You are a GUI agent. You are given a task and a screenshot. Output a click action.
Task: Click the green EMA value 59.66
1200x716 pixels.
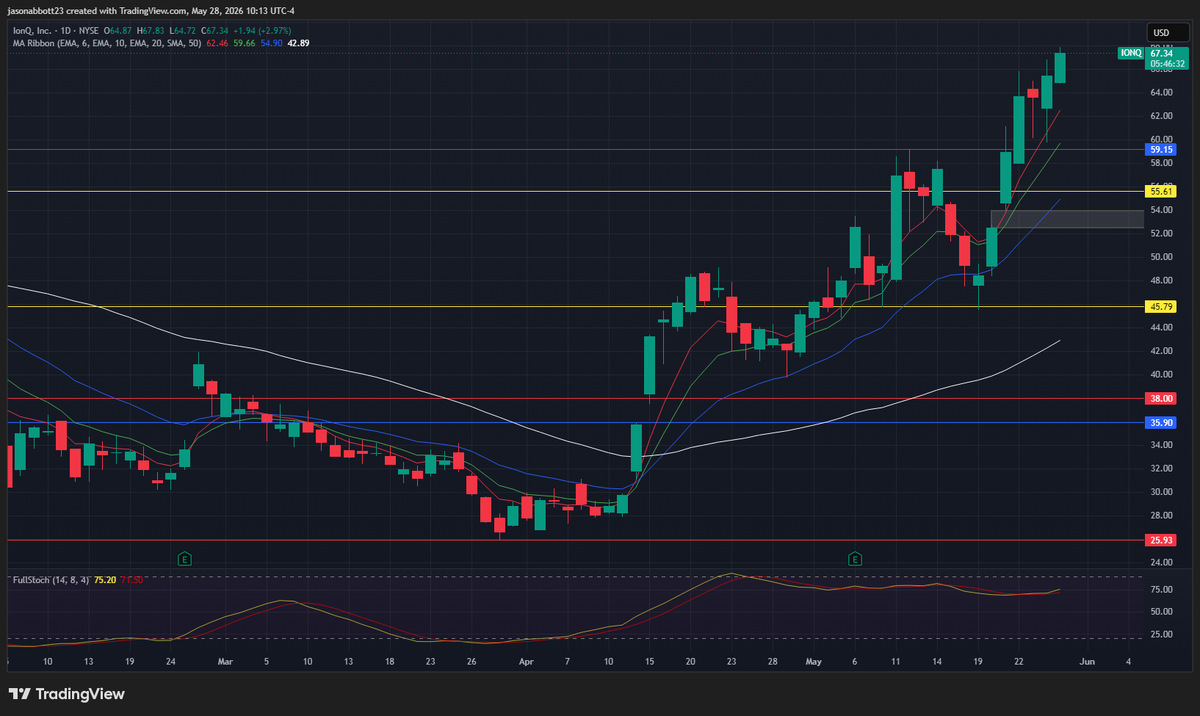tap(244, 43)
